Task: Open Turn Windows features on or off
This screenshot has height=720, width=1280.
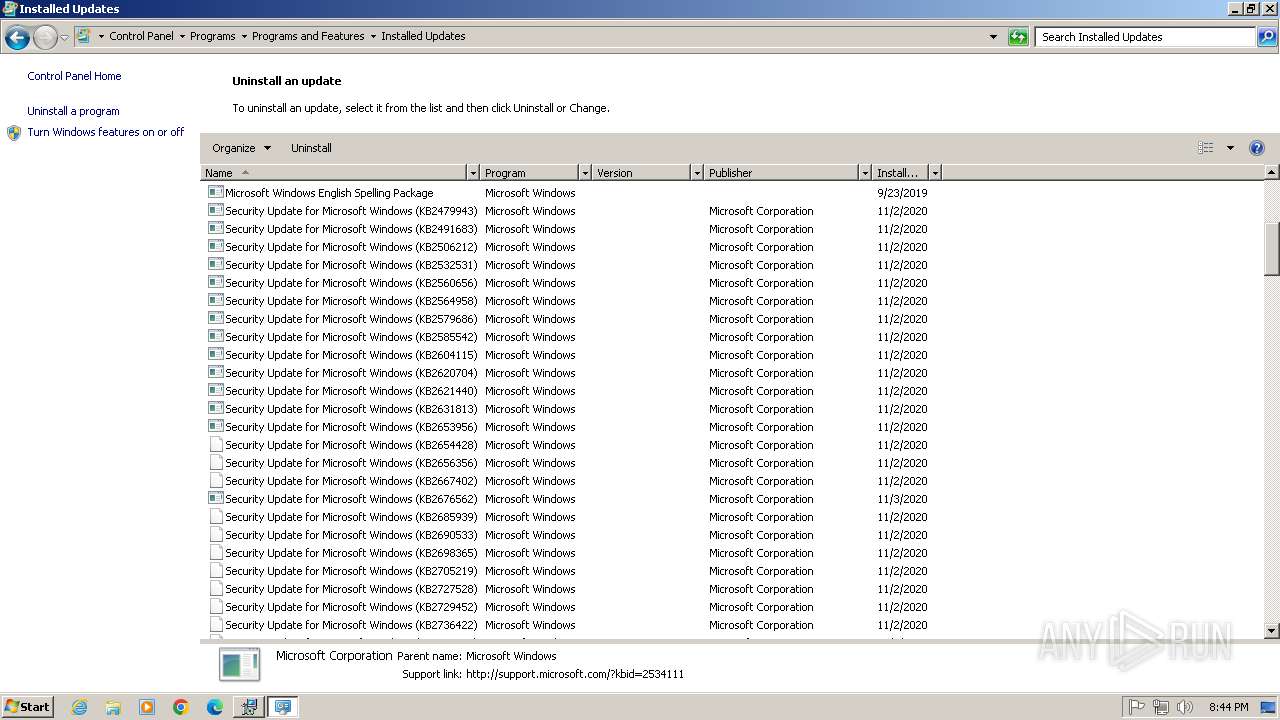Action: (106, 132)
